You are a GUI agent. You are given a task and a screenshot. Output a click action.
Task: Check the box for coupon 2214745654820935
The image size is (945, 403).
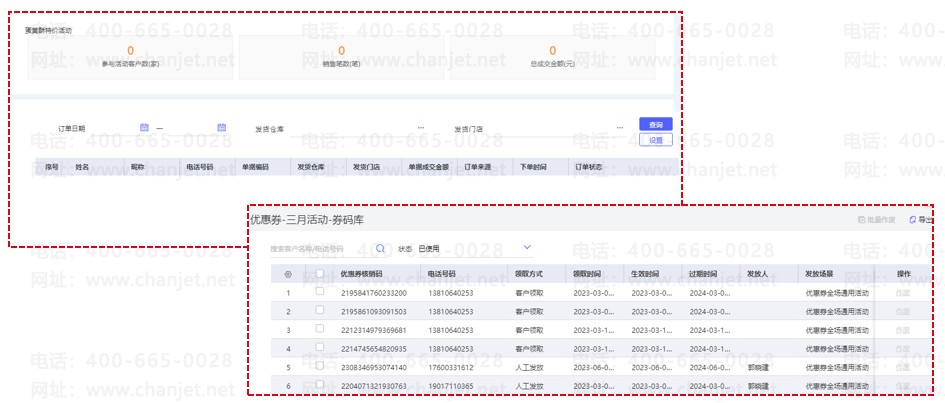pyautogui.click(x=320, y=347)
